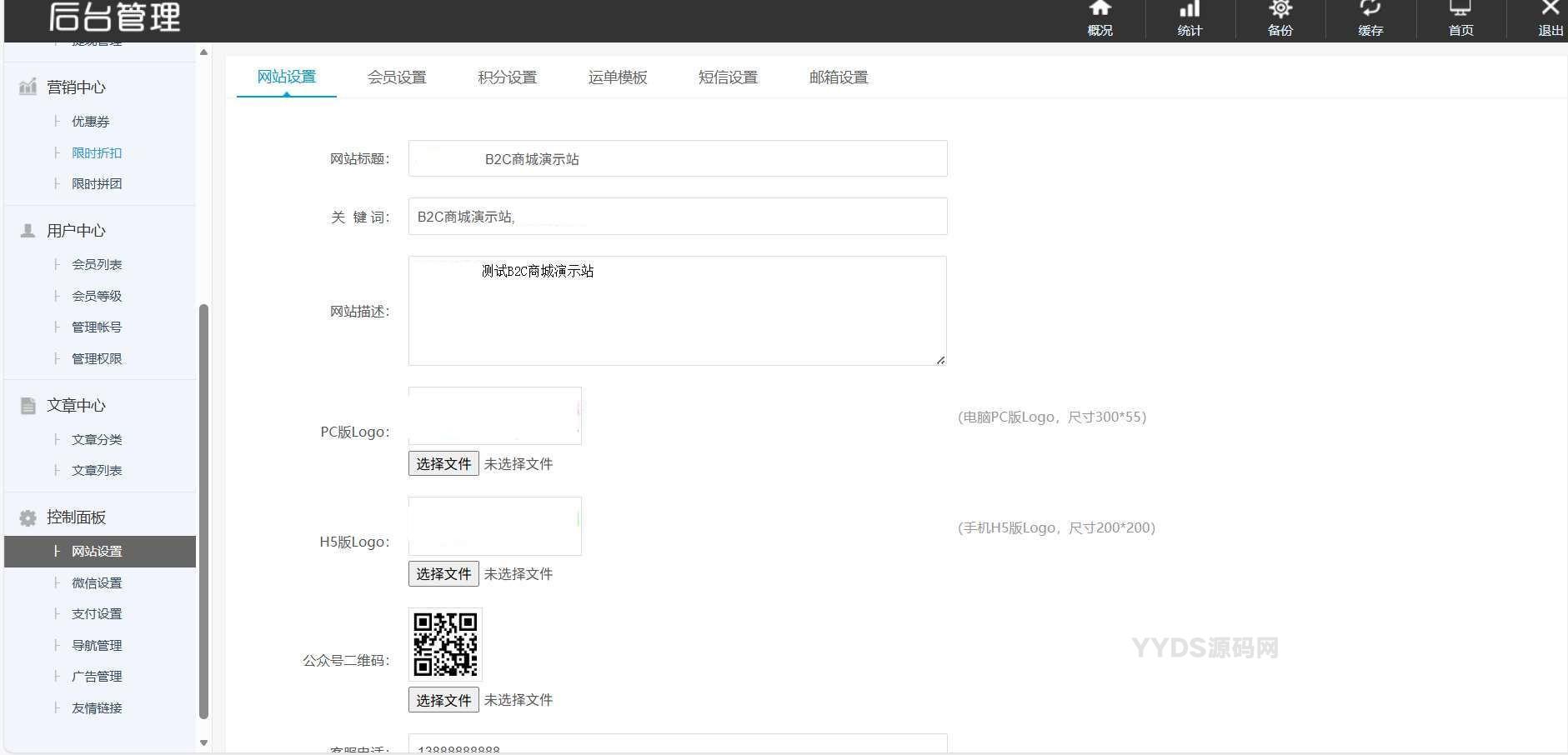Collapse the 文章中心 section
1568x755 pixels.
(76, 405)
